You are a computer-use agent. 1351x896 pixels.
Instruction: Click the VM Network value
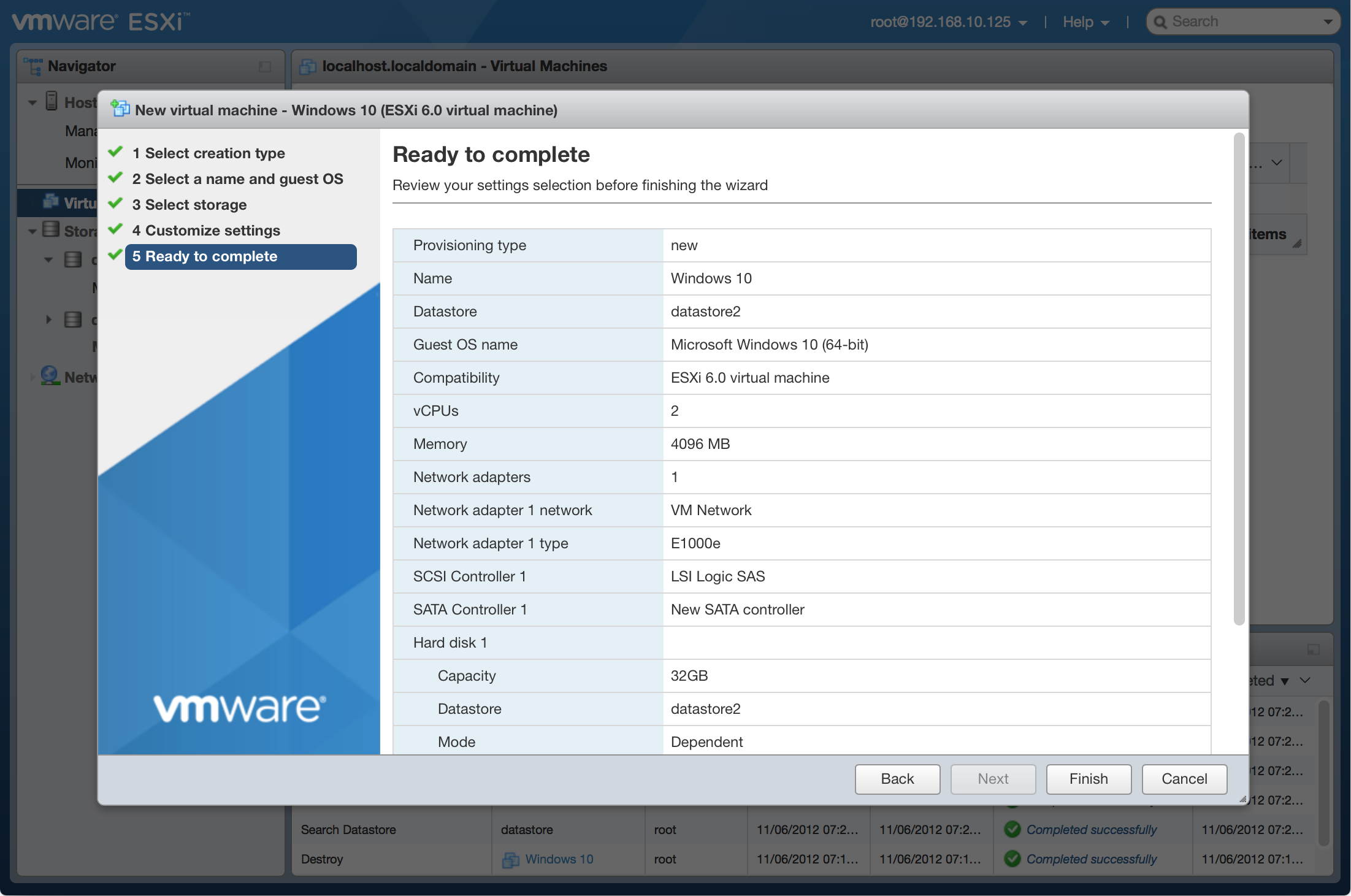tap(711, 510)
